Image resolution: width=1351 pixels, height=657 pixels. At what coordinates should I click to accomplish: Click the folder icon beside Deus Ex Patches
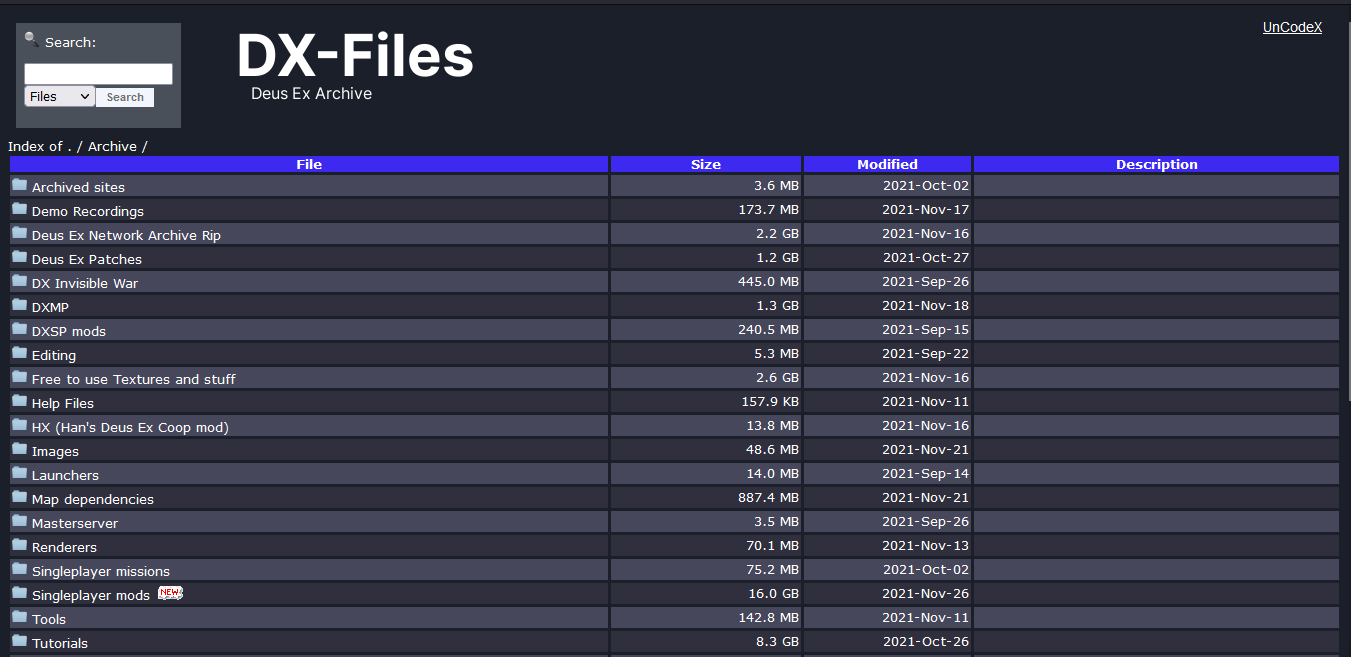20,257
